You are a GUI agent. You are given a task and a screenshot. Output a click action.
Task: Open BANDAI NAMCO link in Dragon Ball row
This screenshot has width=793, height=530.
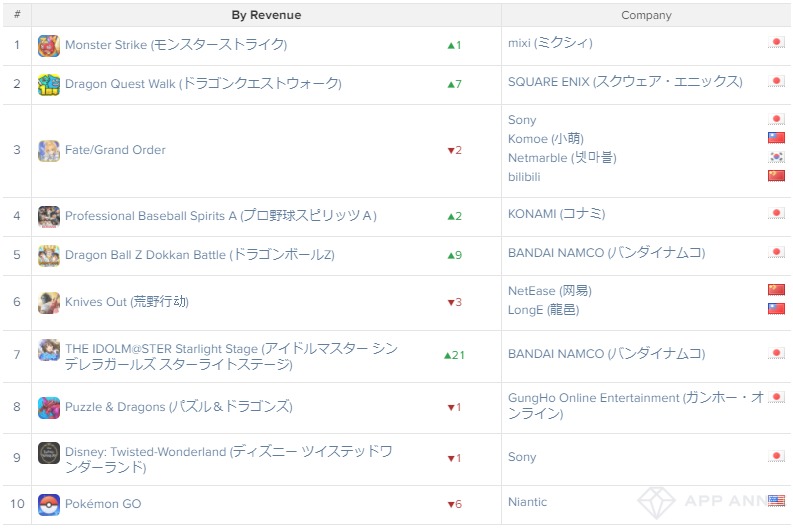pos(606,253)
